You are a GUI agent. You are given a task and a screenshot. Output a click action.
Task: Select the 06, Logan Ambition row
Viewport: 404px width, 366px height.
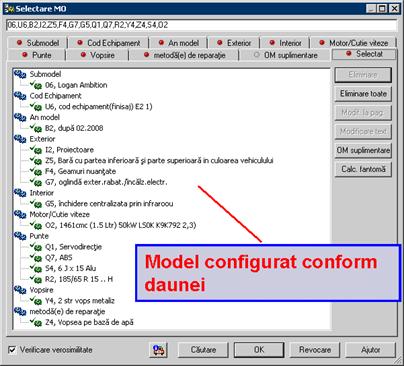(x=76, y=85)
